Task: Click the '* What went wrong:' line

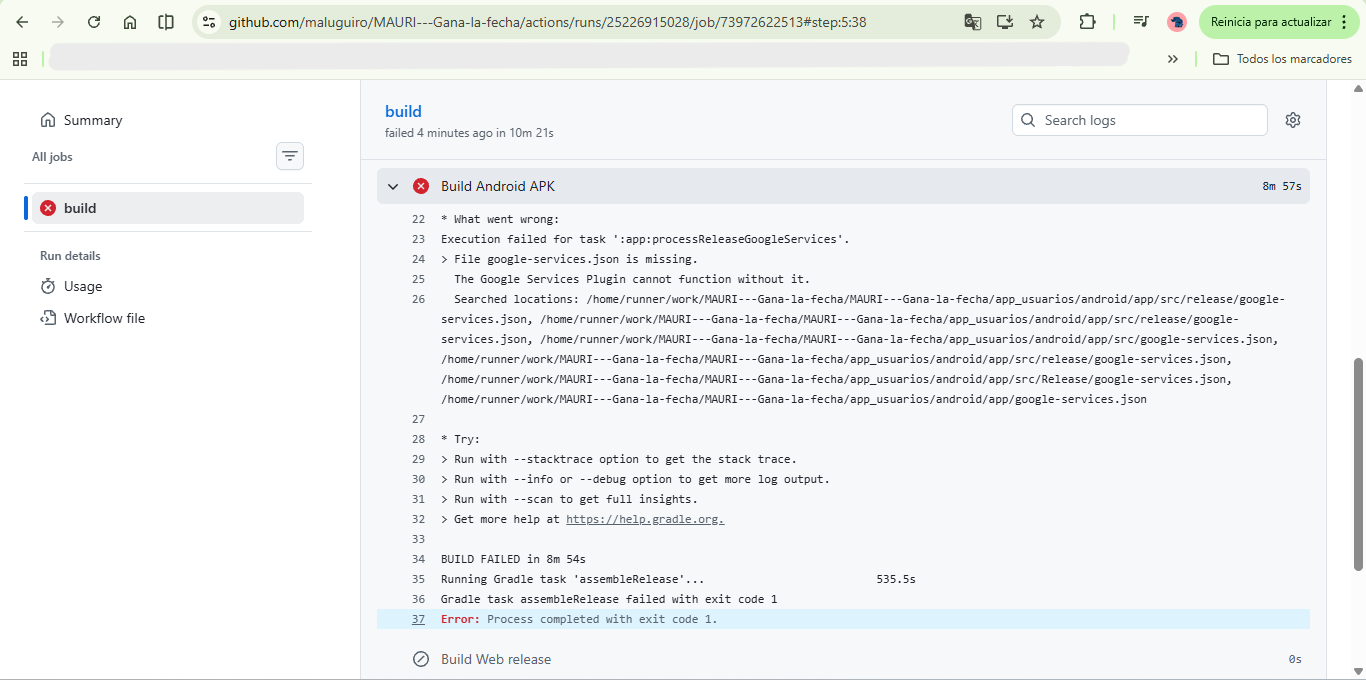Action: (500, 219)
